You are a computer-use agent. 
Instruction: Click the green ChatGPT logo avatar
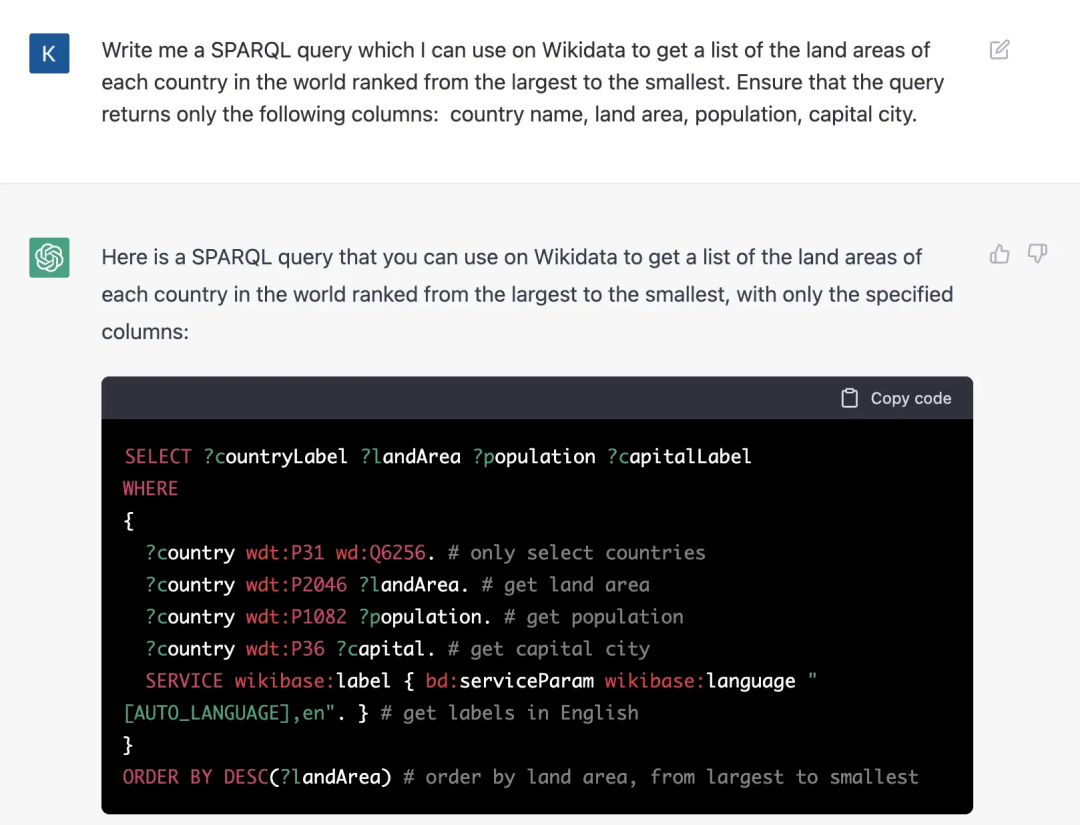49,258
